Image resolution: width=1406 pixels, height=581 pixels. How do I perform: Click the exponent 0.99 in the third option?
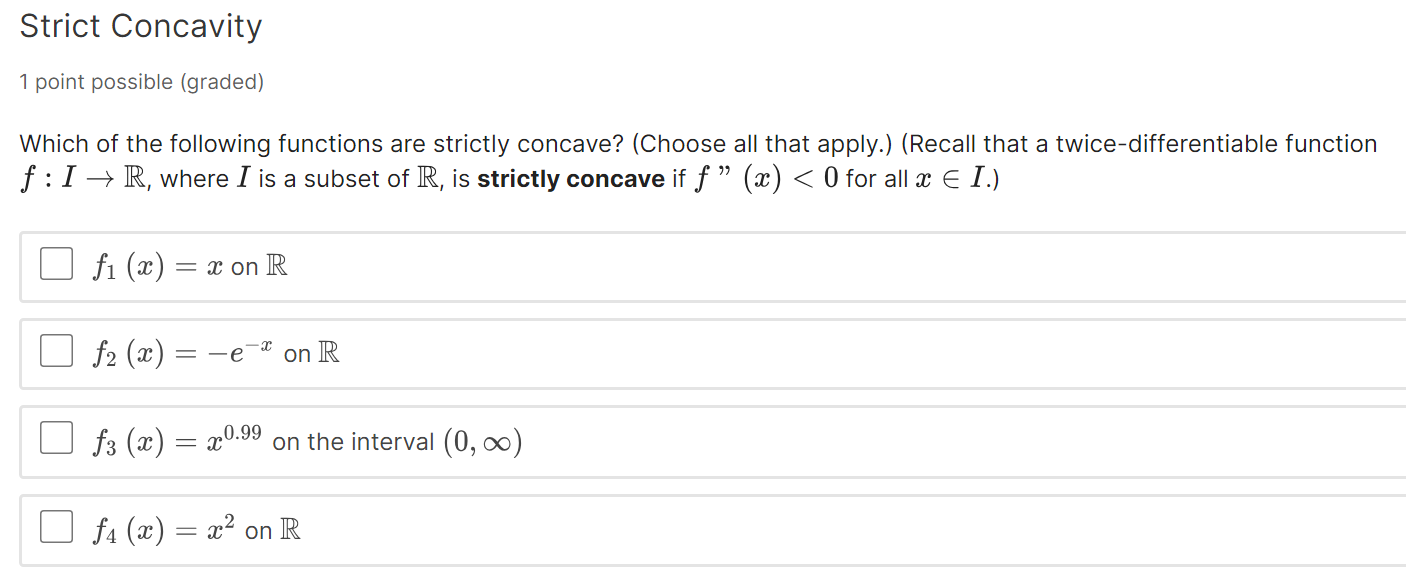coord(242,430)
